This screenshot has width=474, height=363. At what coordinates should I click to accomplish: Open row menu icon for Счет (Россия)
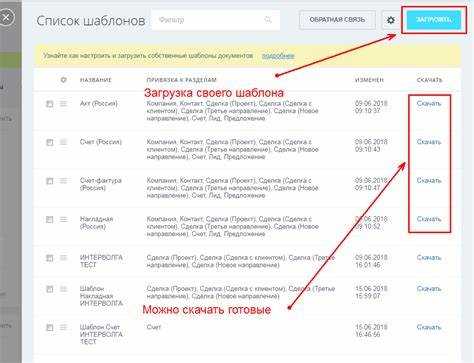point(63,142)
